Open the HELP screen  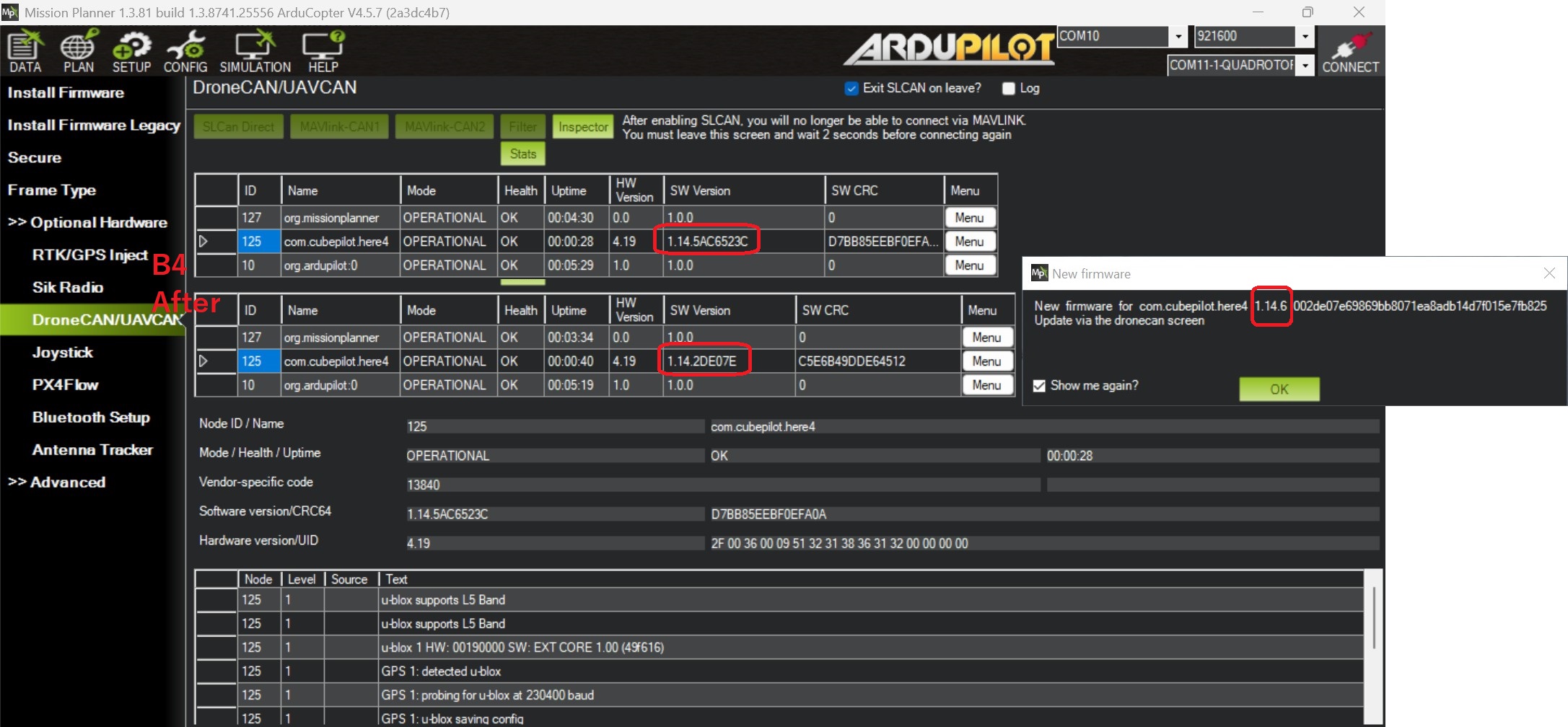tap(323, 51)
